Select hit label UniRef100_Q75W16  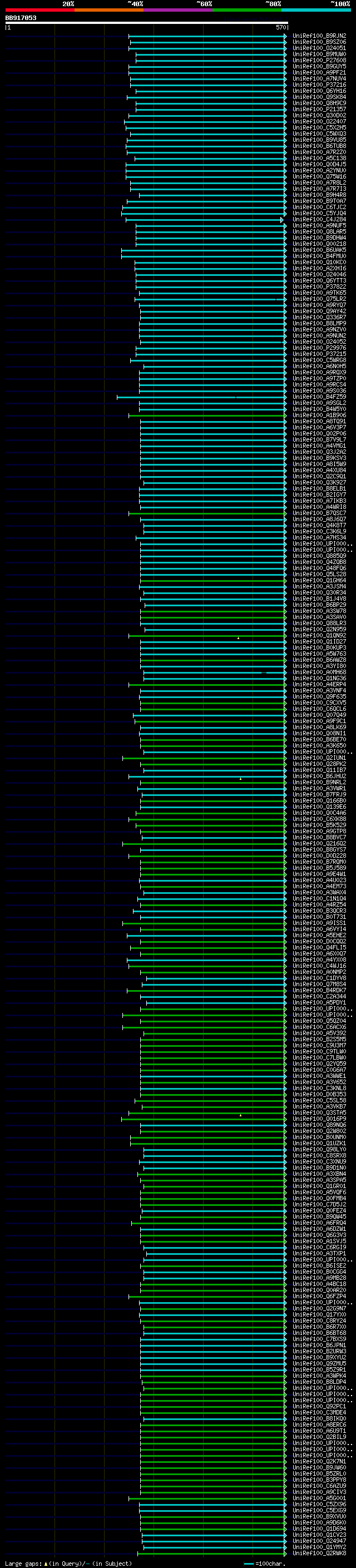(319, 176)
